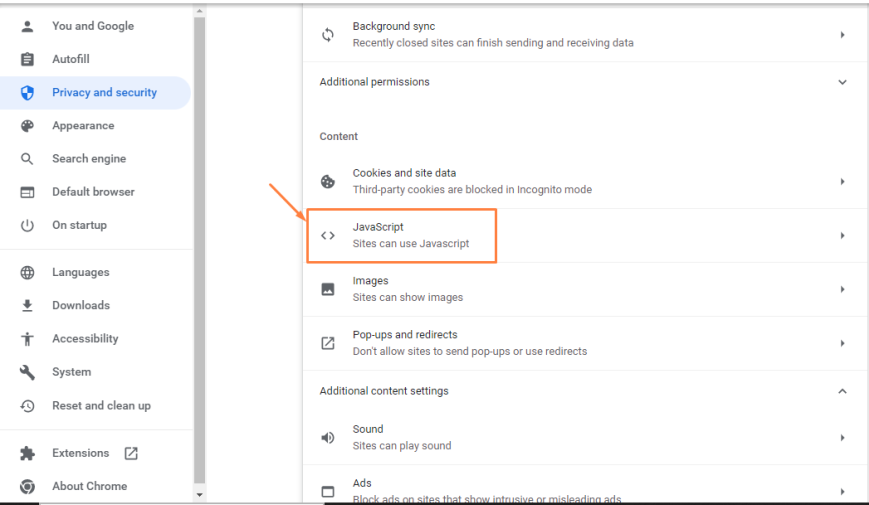Go to Downloads settings
This screenshot has width=869, height=505.
[x=80, y=306]
